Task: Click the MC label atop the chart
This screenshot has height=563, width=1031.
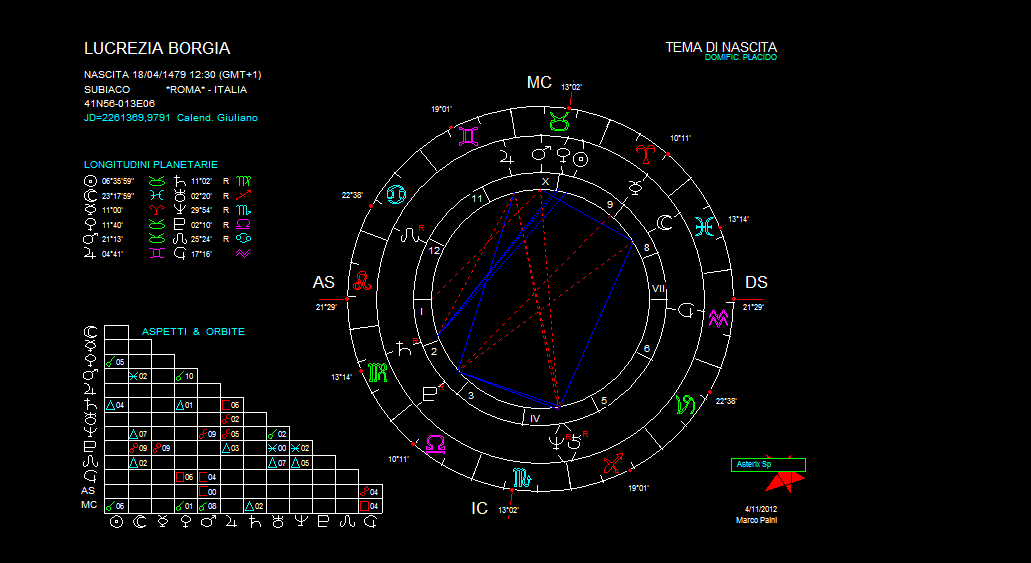Action: coord(539,82)
